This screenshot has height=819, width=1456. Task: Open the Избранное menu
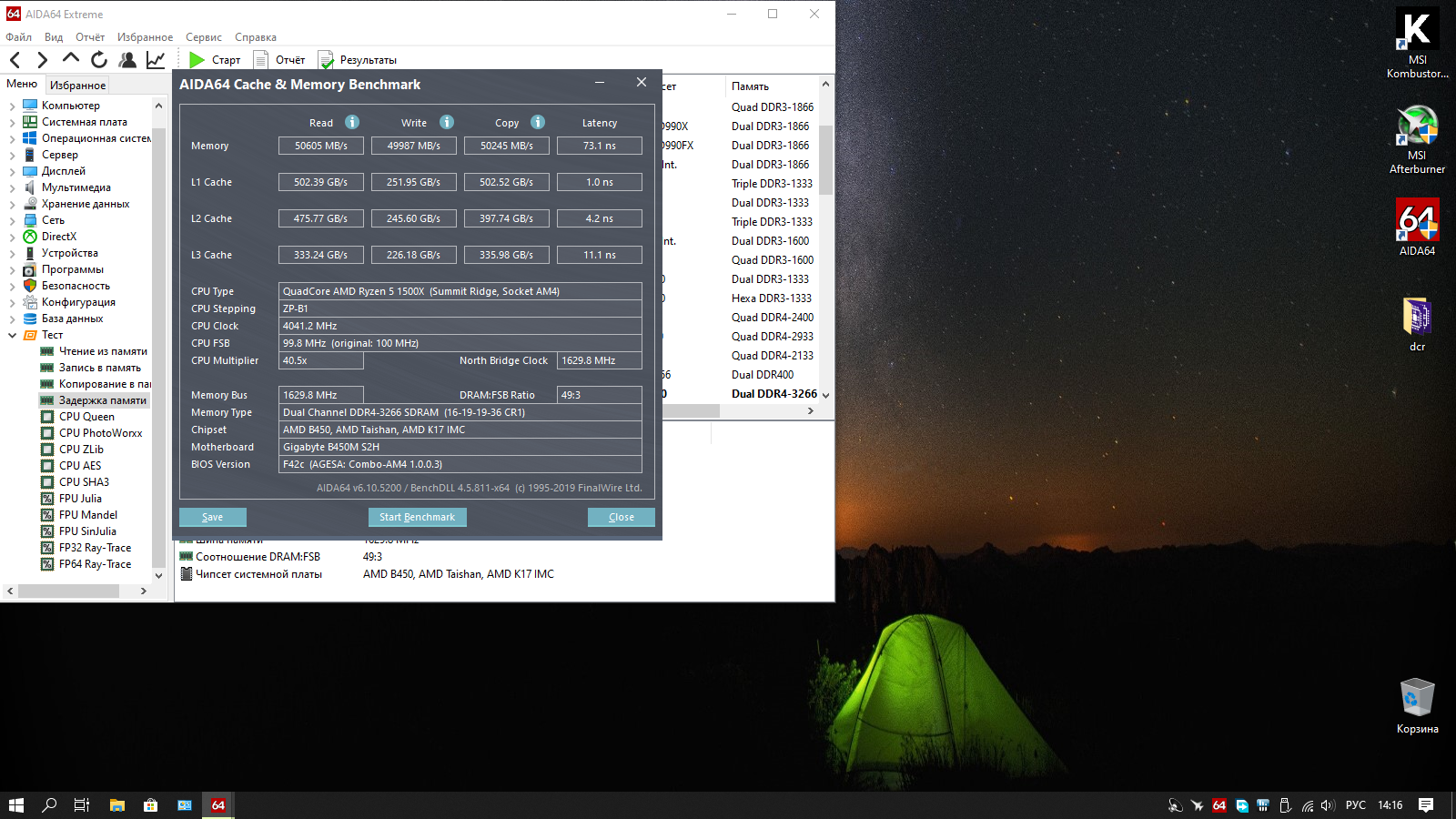(145, 37)
